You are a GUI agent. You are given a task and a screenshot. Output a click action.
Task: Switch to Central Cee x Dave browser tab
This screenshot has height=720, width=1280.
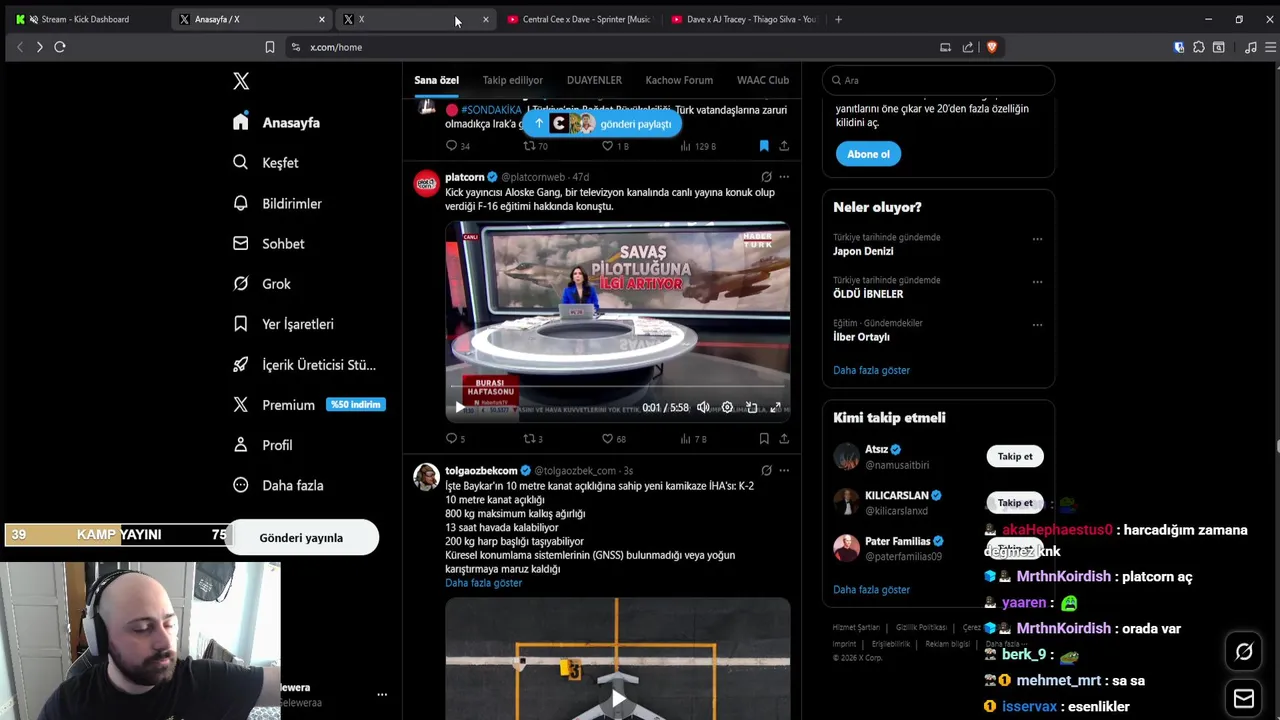tap(580, 19)
